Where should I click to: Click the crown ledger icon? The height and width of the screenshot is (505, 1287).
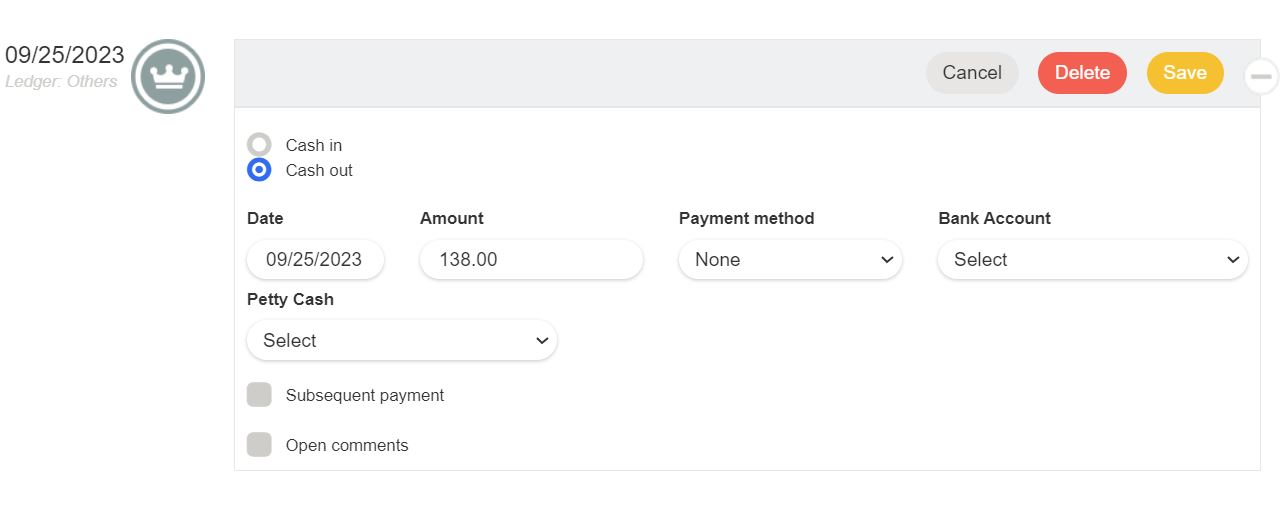(x=168, y=76)
